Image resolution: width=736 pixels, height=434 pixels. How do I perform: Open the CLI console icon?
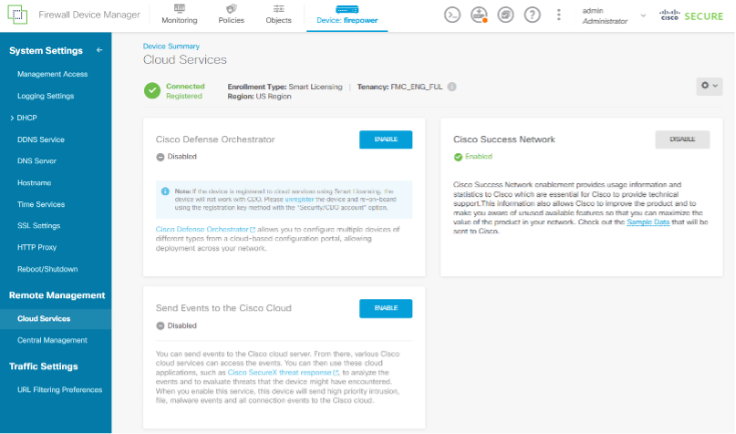coord(453,15)
